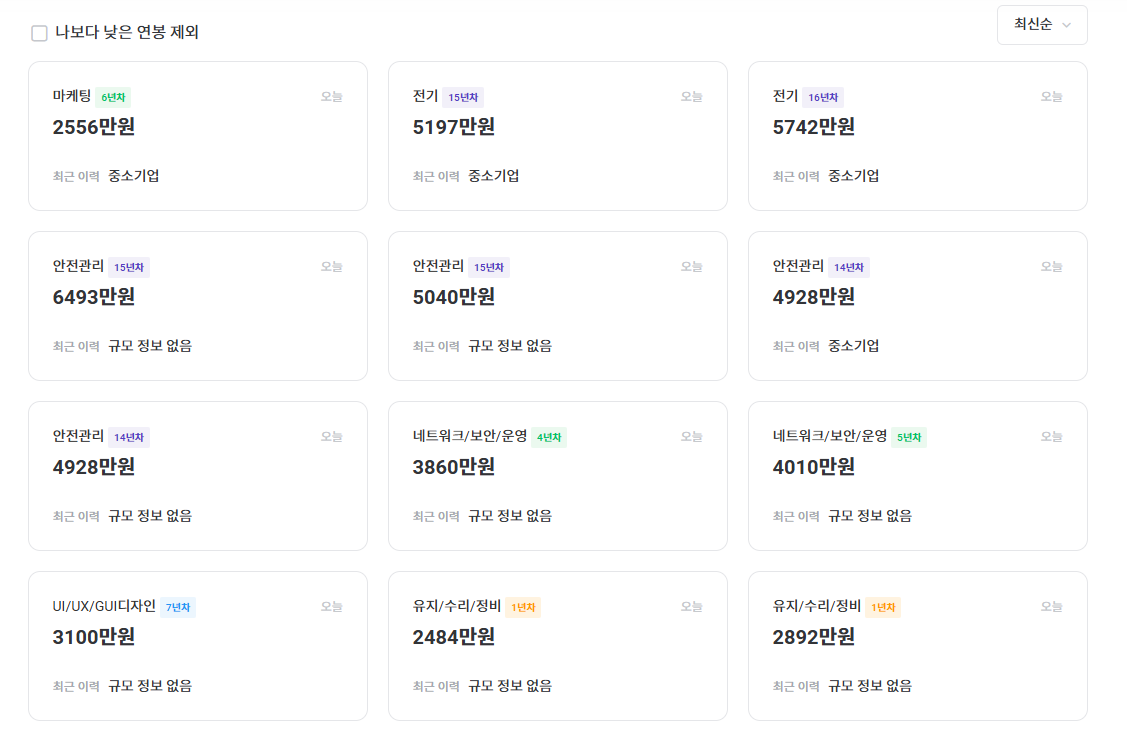View the 전기 16년차 5742만원 listing
The height and width of the screenshot is (752, 1127).
point(917,136)
